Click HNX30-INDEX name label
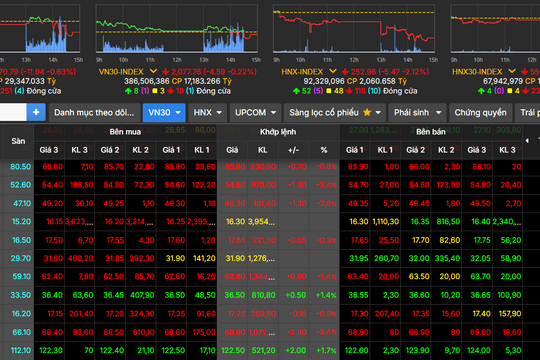 (477, 72)
